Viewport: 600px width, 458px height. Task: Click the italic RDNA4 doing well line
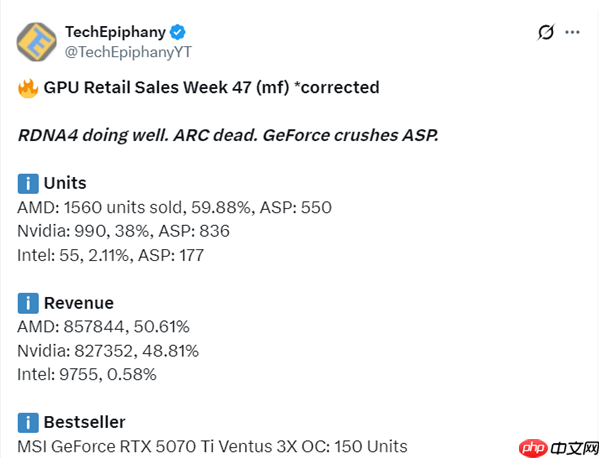pyautogui.click(x=228, y=136)
